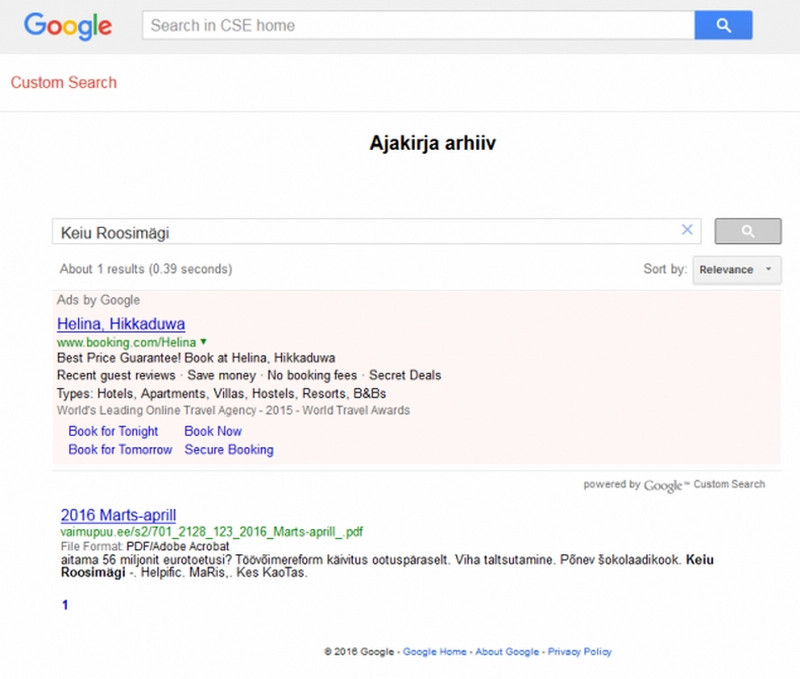The height and width of the screenshot is (679, 800).
Task: Open the 2016 Marts-aprill result
Action: [x=118, y=515]
